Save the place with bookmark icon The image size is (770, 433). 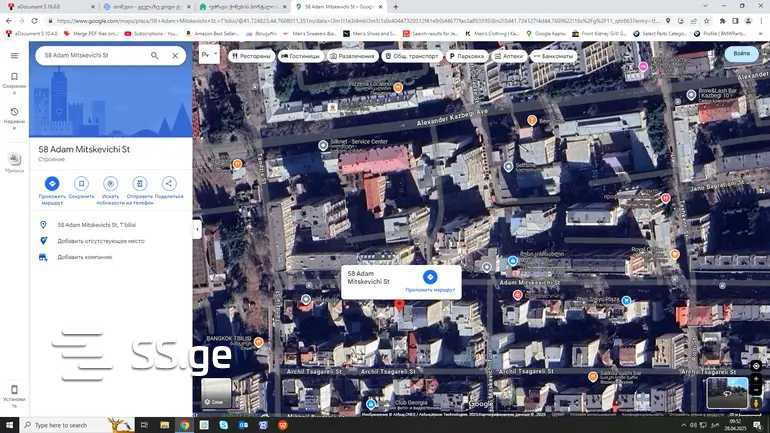(x=81, y=183)
